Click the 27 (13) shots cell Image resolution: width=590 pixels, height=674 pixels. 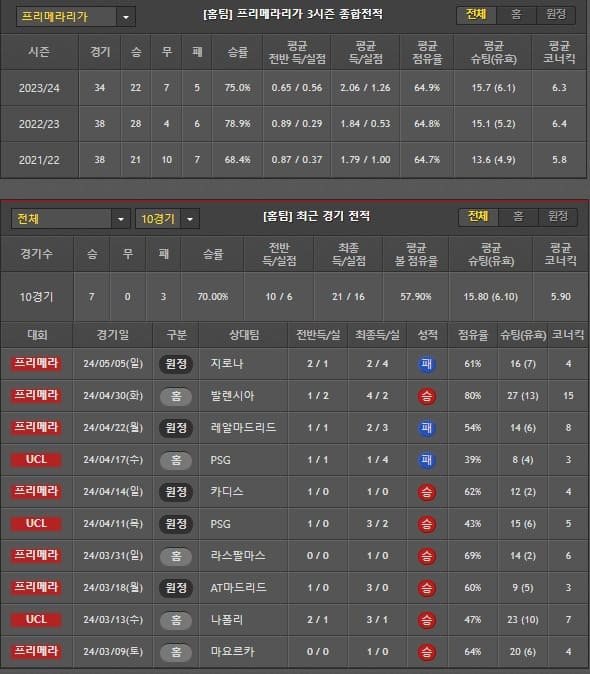click(x=523, y=395)
